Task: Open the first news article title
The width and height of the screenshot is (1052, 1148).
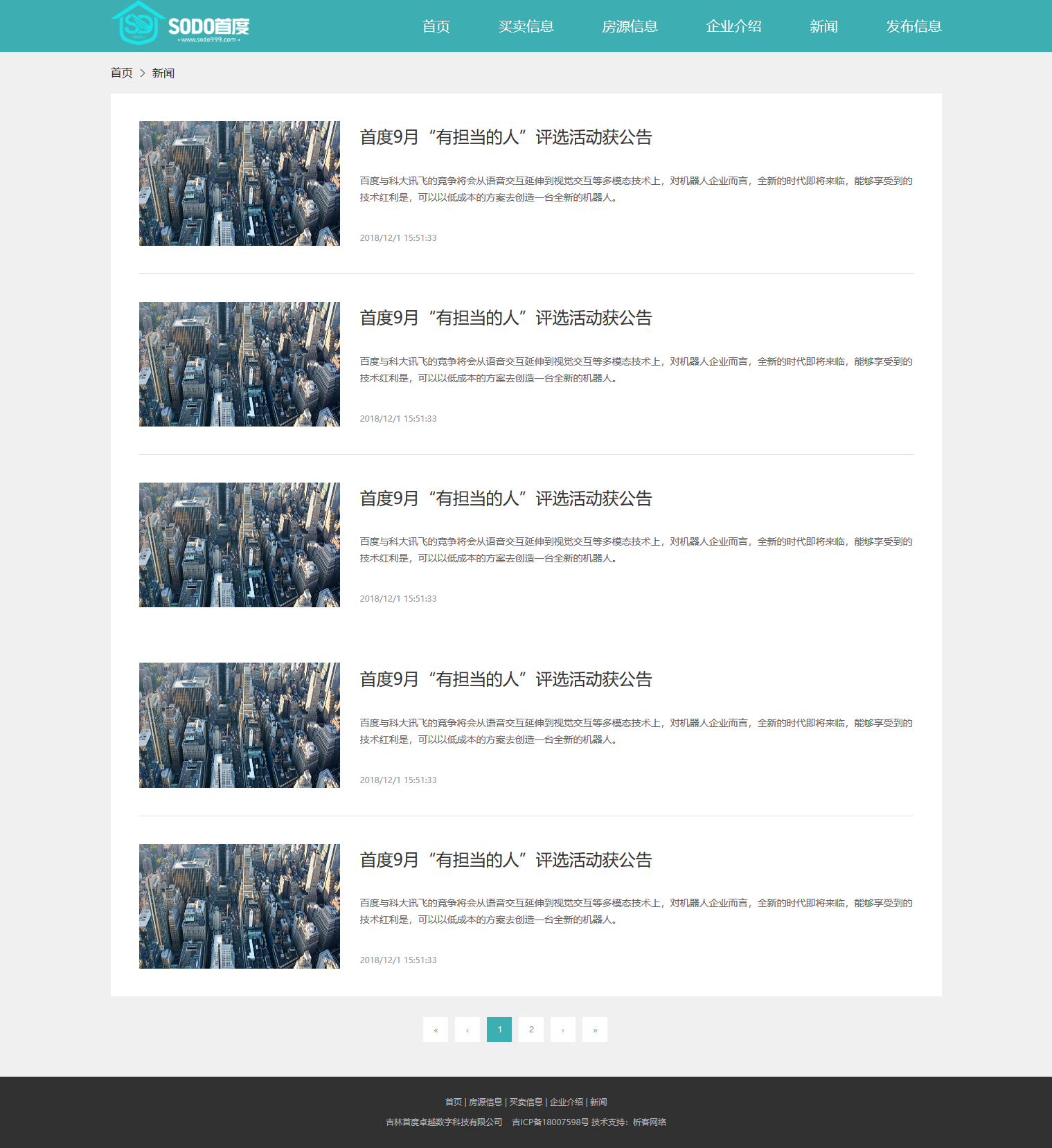Action: point(506,137)
